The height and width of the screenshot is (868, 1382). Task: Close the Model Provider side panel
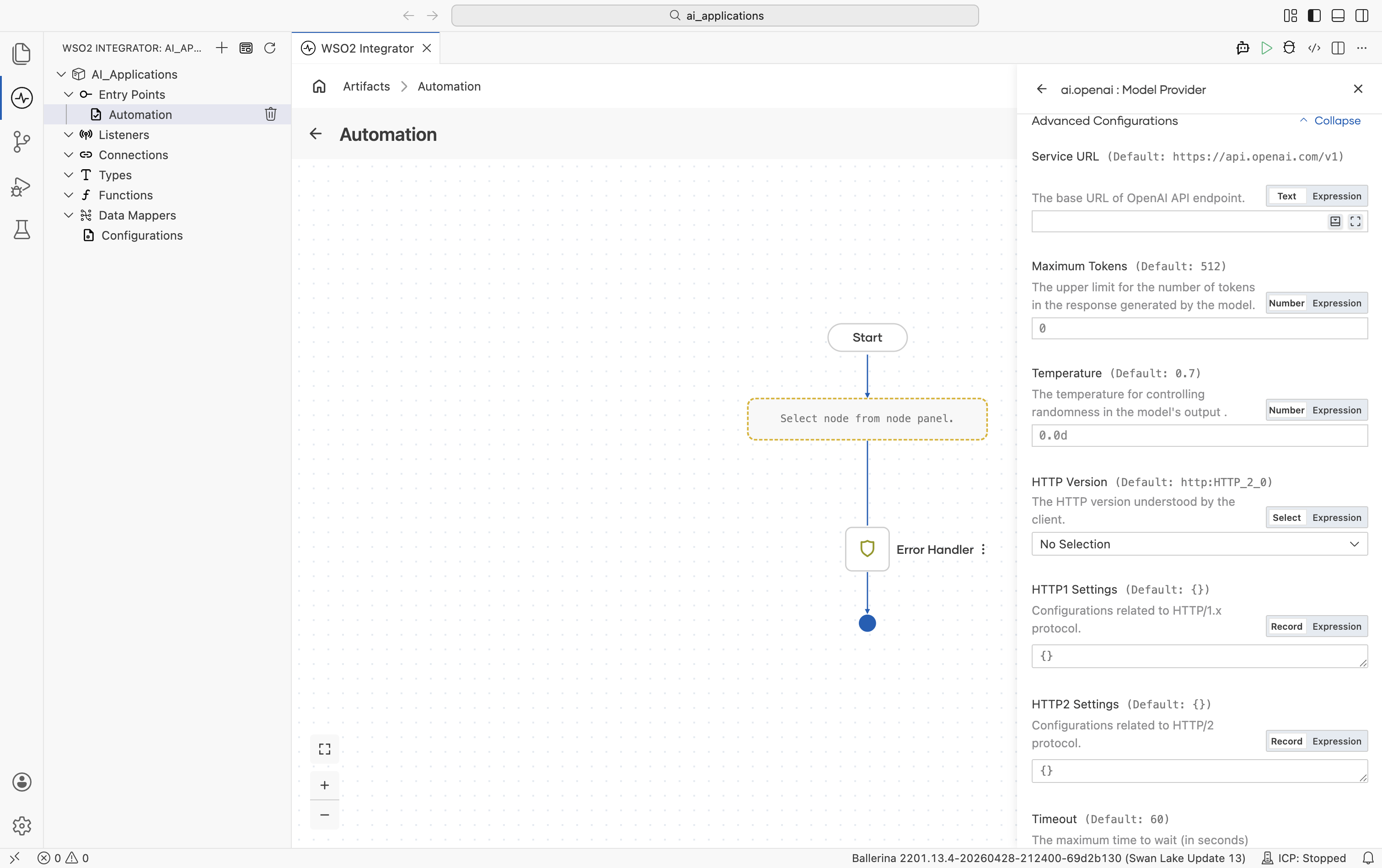[x=1358, y=89]
